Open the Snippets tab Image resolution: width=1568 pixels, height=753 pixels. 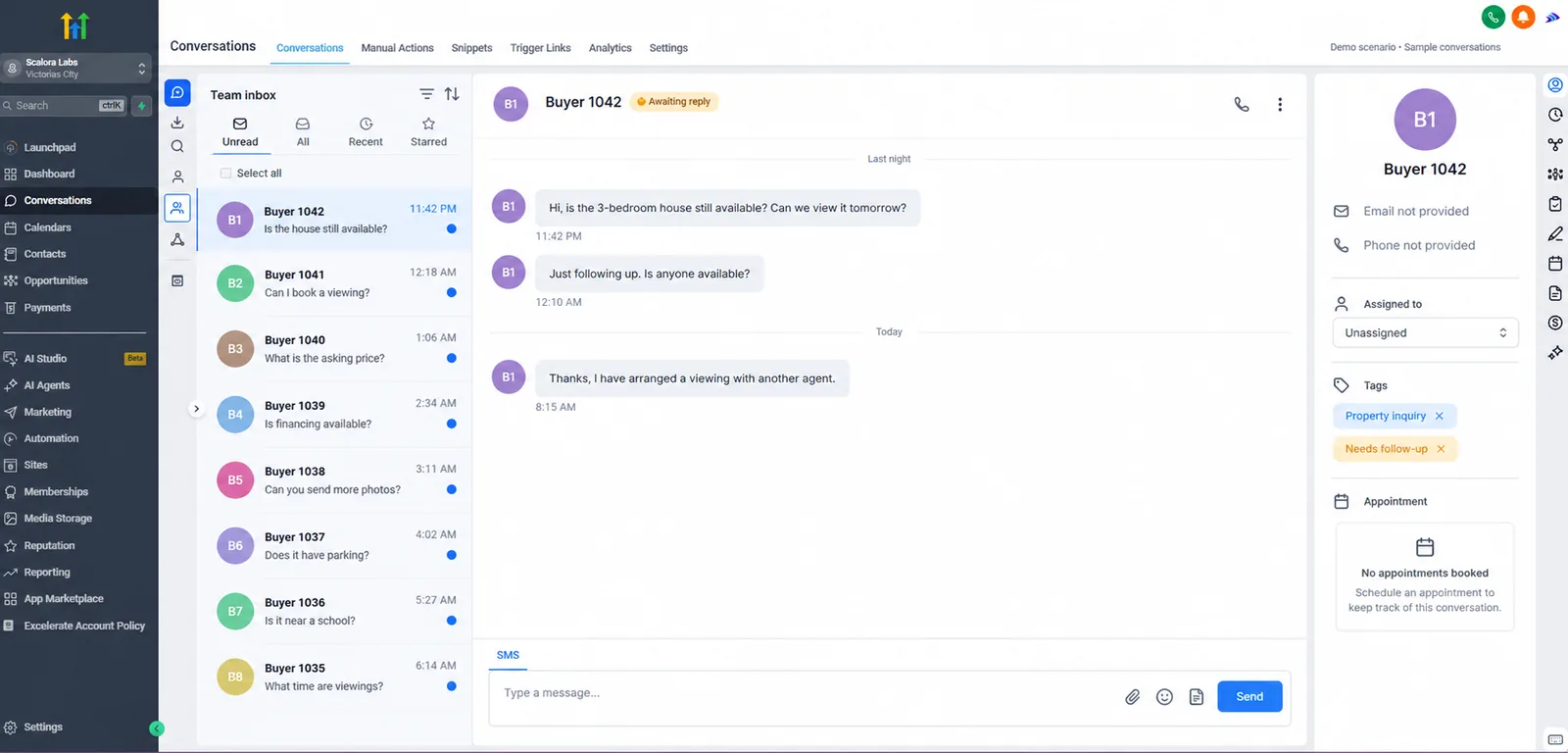[471, 48]
